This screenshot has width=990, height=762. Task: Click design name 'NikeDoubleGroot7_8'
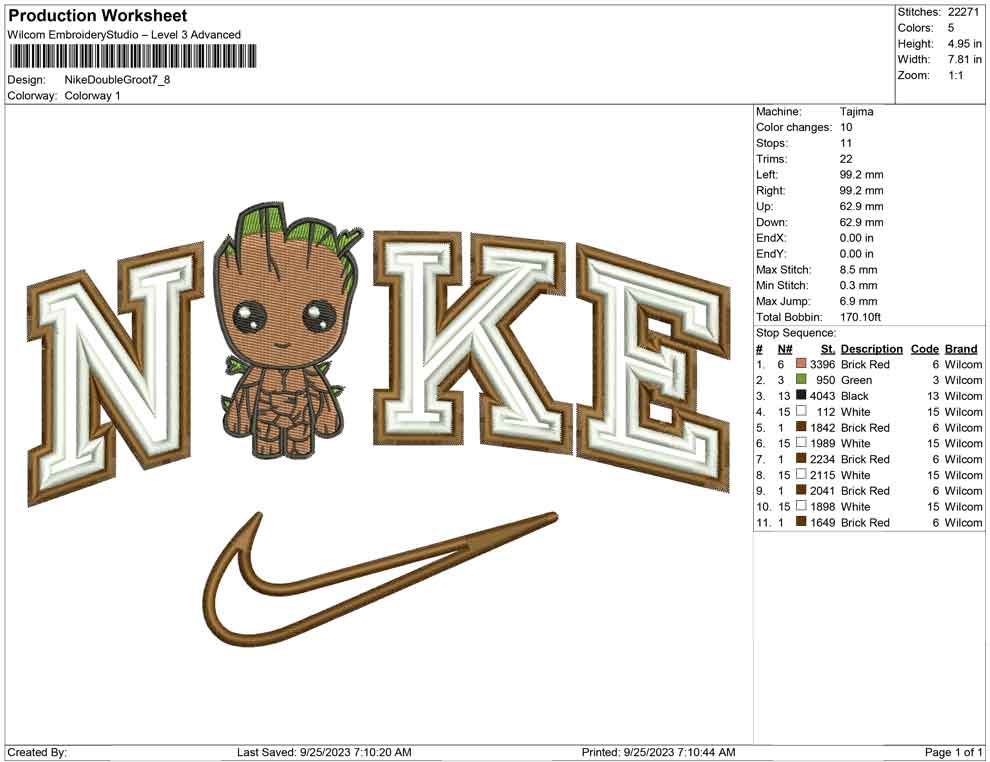tap(117, 80)
